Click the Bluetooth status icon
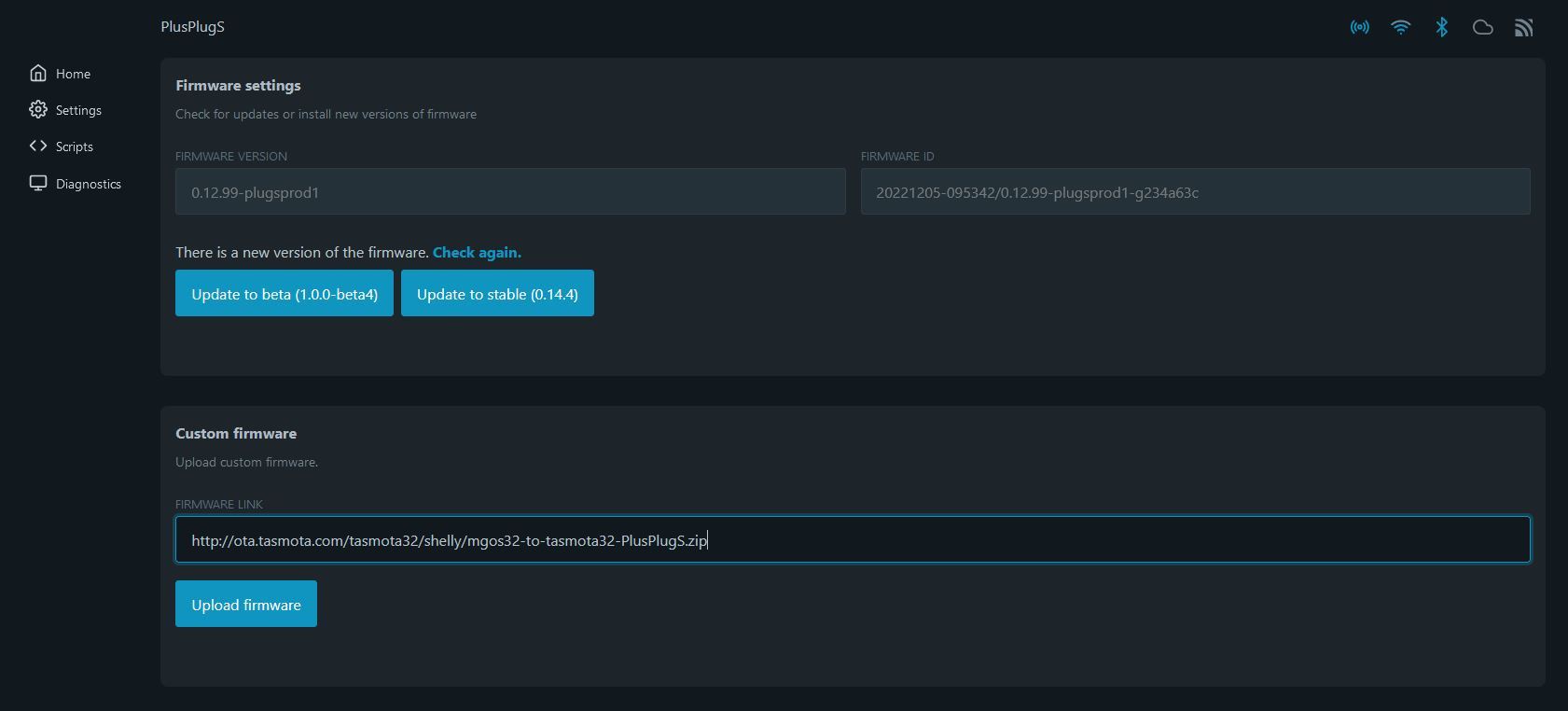 [x=1441, y=27]
